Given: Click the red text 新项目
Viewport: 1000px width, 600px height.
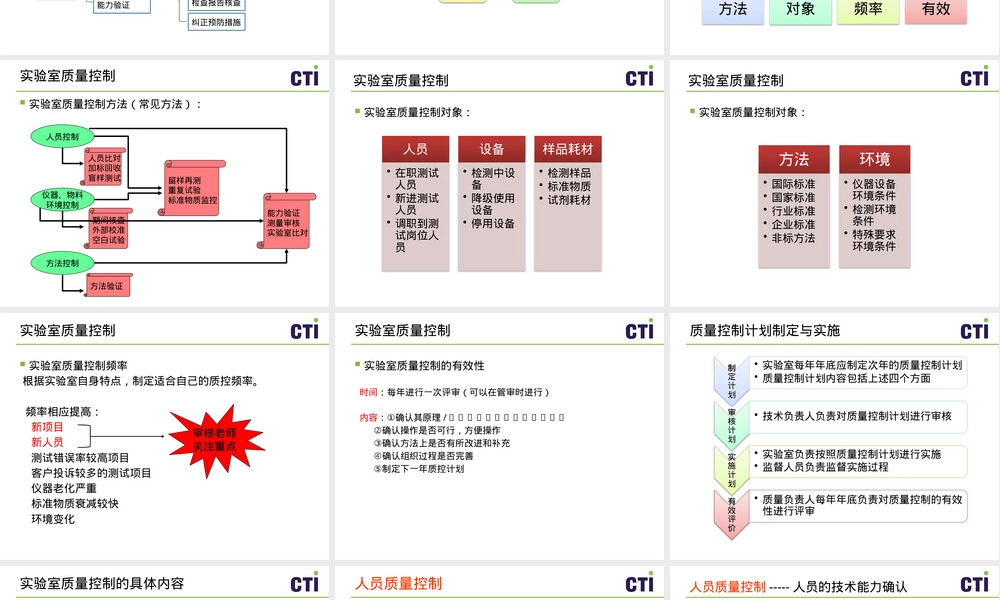Looking at the screenshot, I should point(47,427).
